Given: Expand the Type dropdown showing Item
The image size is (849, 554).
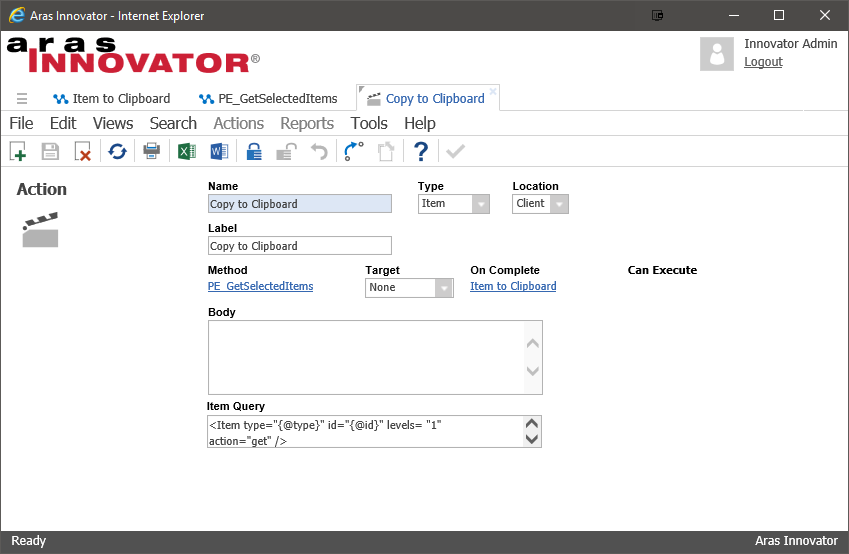Looking at the screenshot, I should 480,204.
